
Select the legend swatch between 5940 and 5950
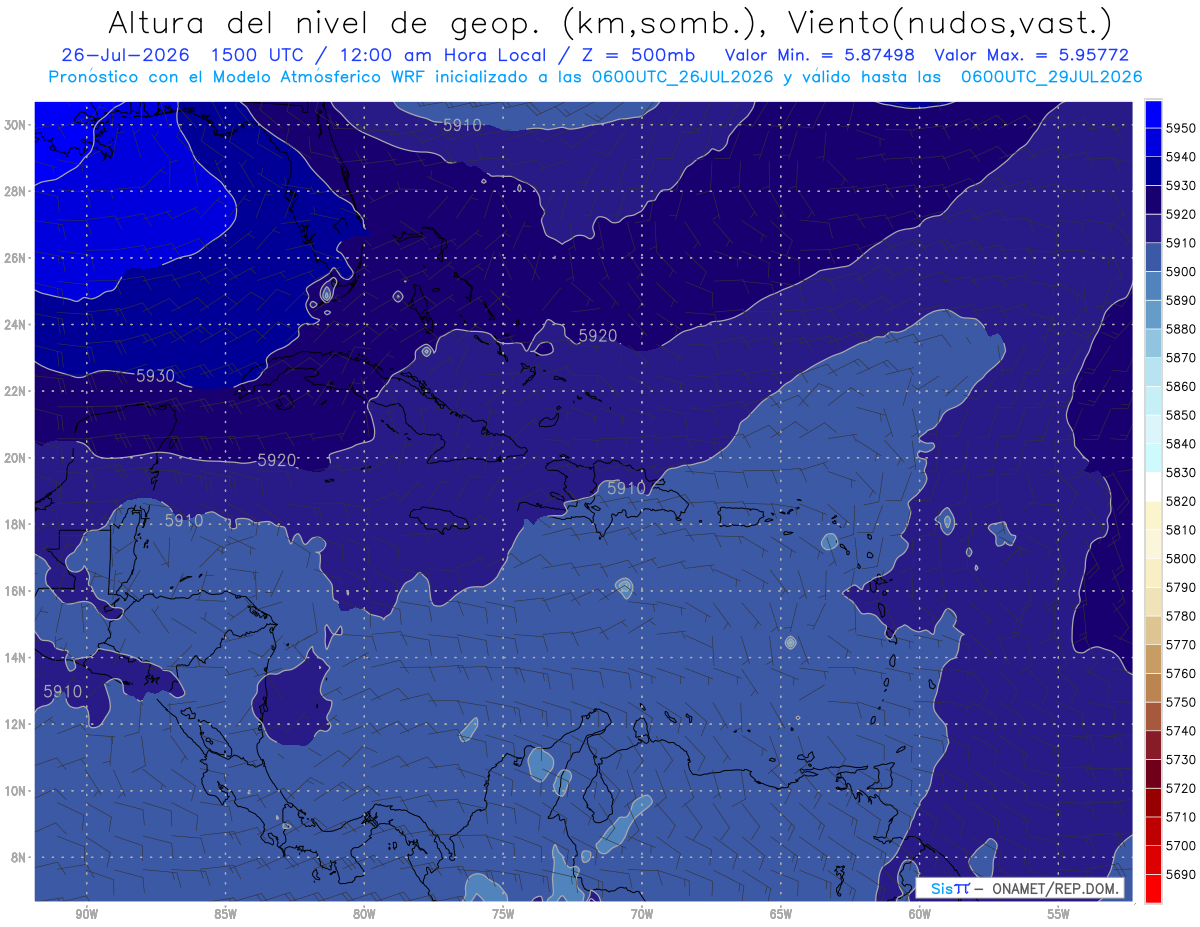tap(1153, 142)
